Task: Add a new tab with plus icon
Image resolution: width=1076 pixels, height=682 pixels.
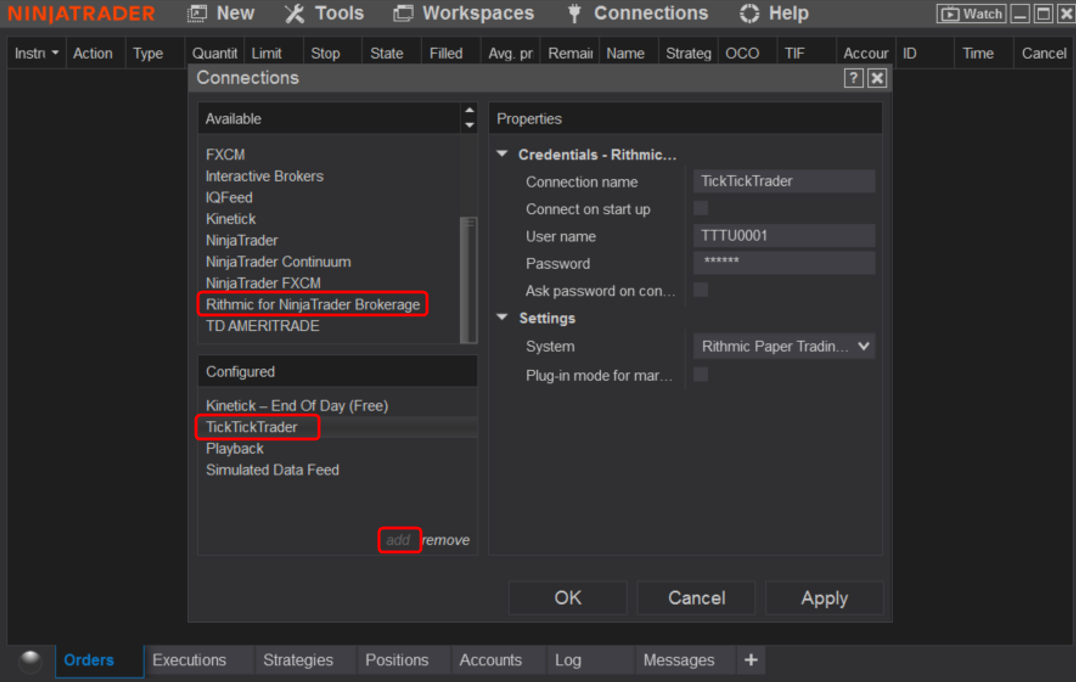Action: tap(751, 660)
